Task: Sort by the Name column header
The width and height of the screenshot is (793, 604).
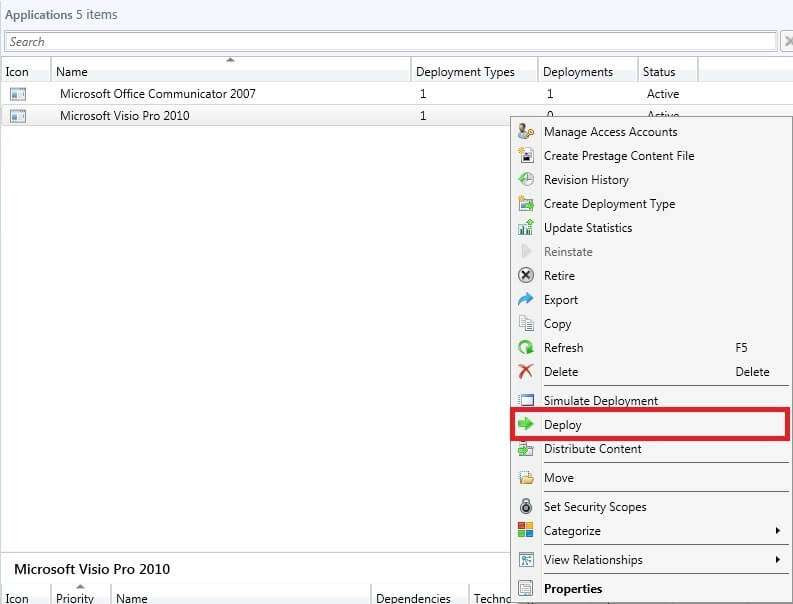Action: pos(231,70)
